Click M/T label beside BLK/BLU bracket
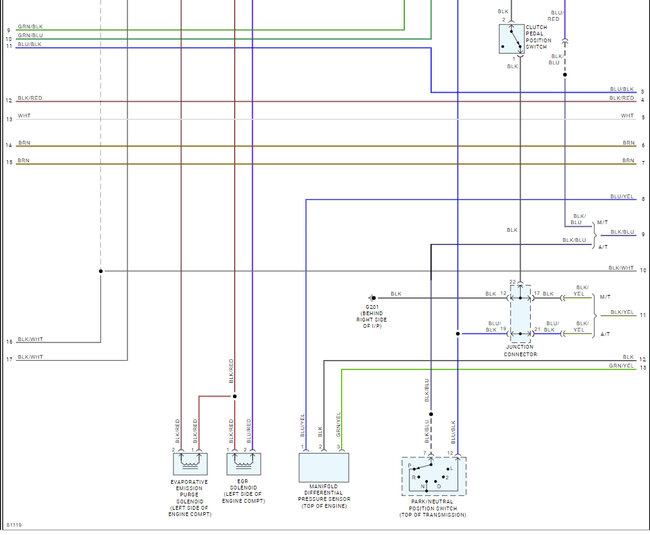Viewport: 650px width, 535px height. [x=602, y=223]
